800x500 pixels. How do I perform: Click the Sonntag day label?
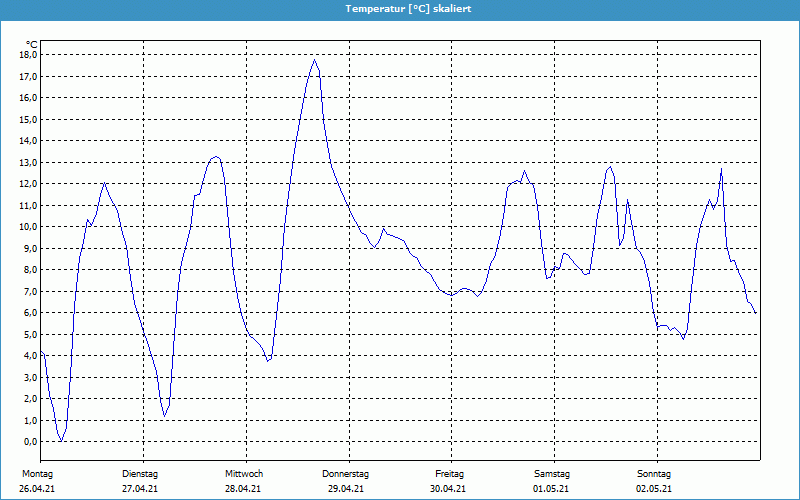654,474
